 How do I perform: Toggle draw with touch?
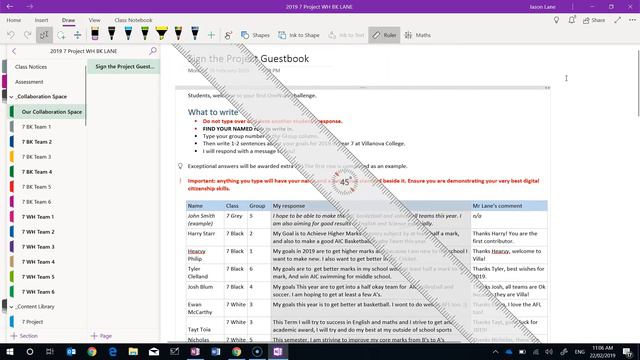coord(228,35)
